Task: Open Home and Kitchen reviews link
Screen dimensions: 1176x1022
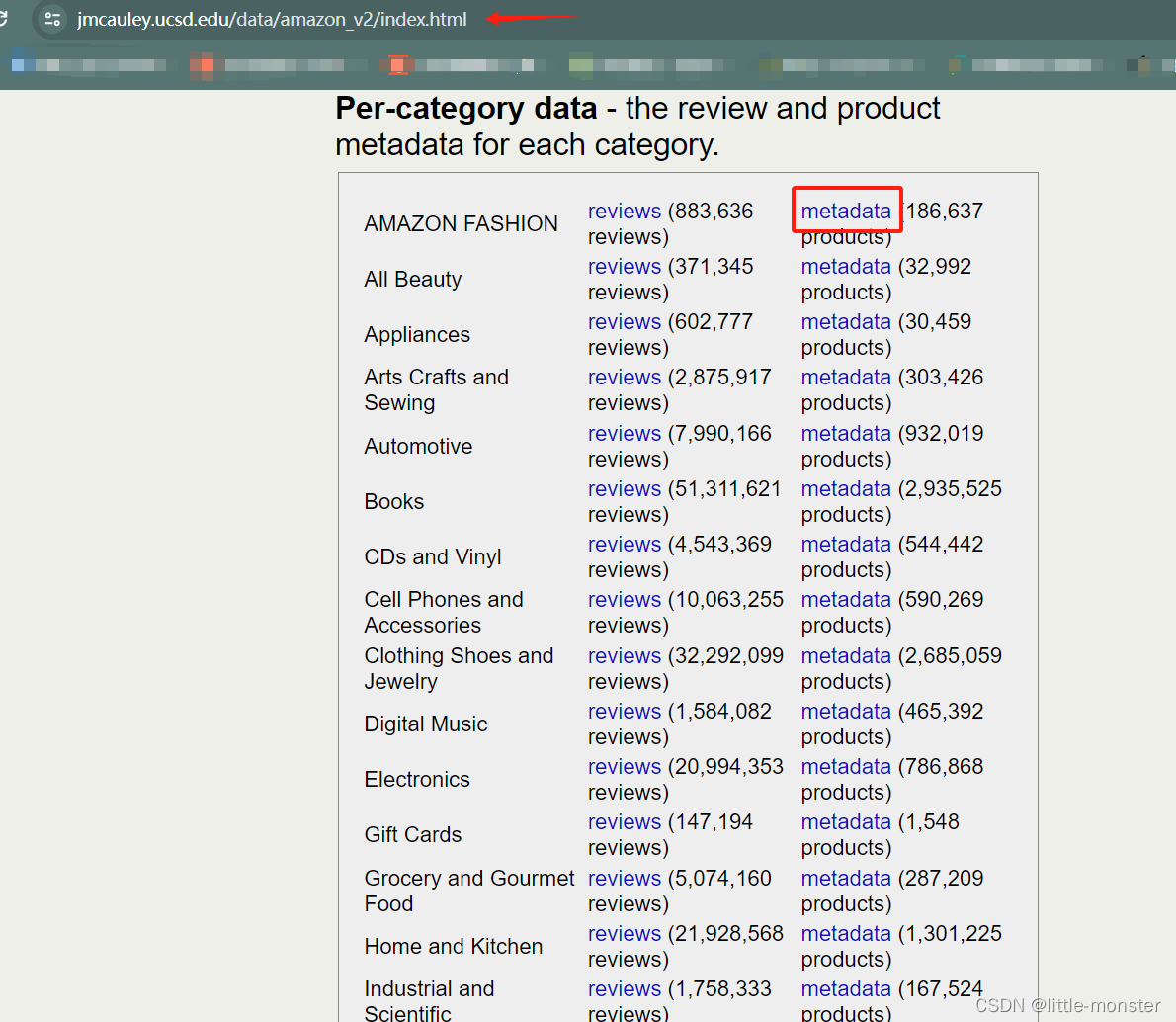Action: coord(624,933)
